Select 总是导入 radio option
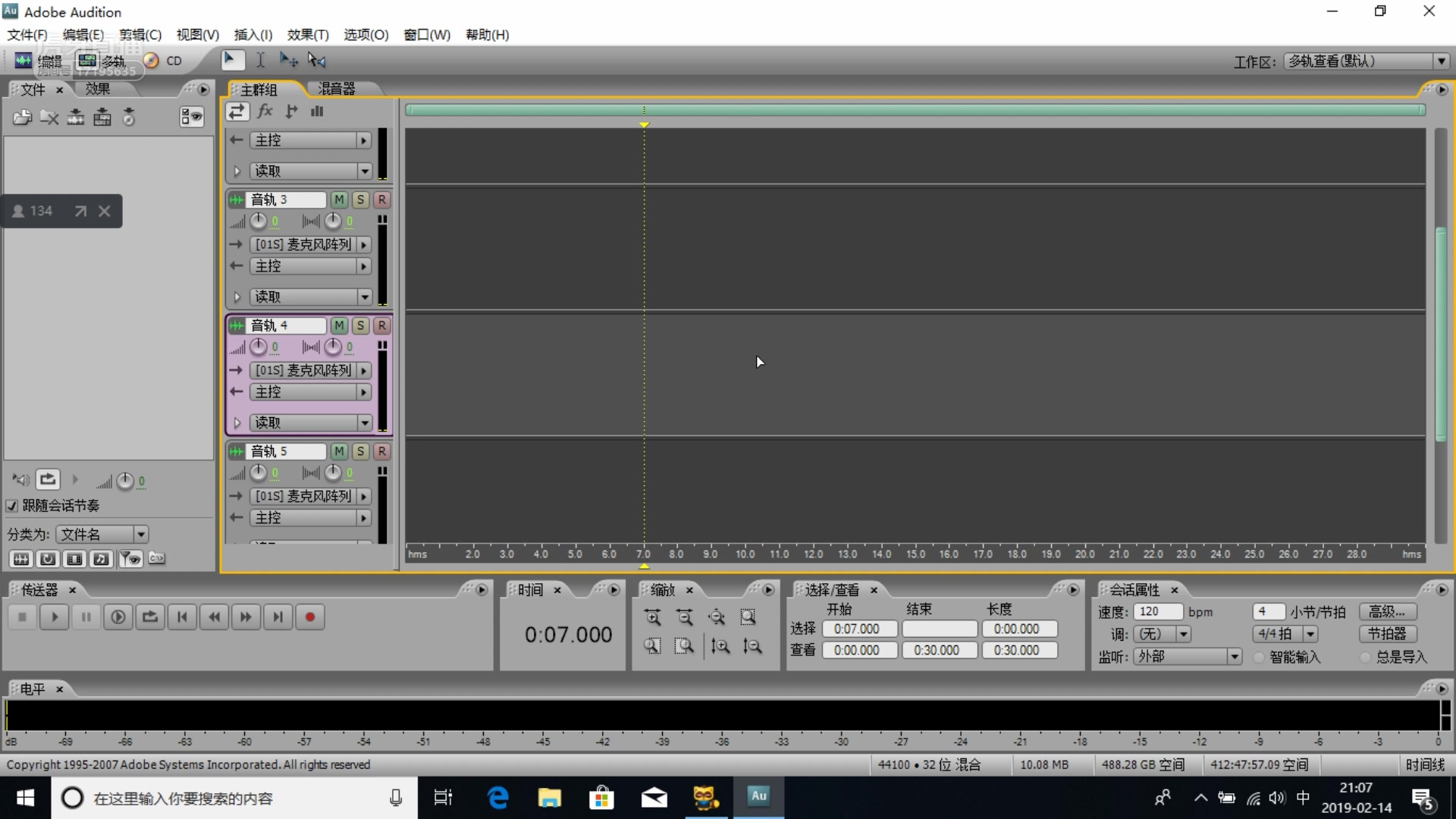Image resolution: width=1456 pixels, height=819 pixels. point(1366,657)
